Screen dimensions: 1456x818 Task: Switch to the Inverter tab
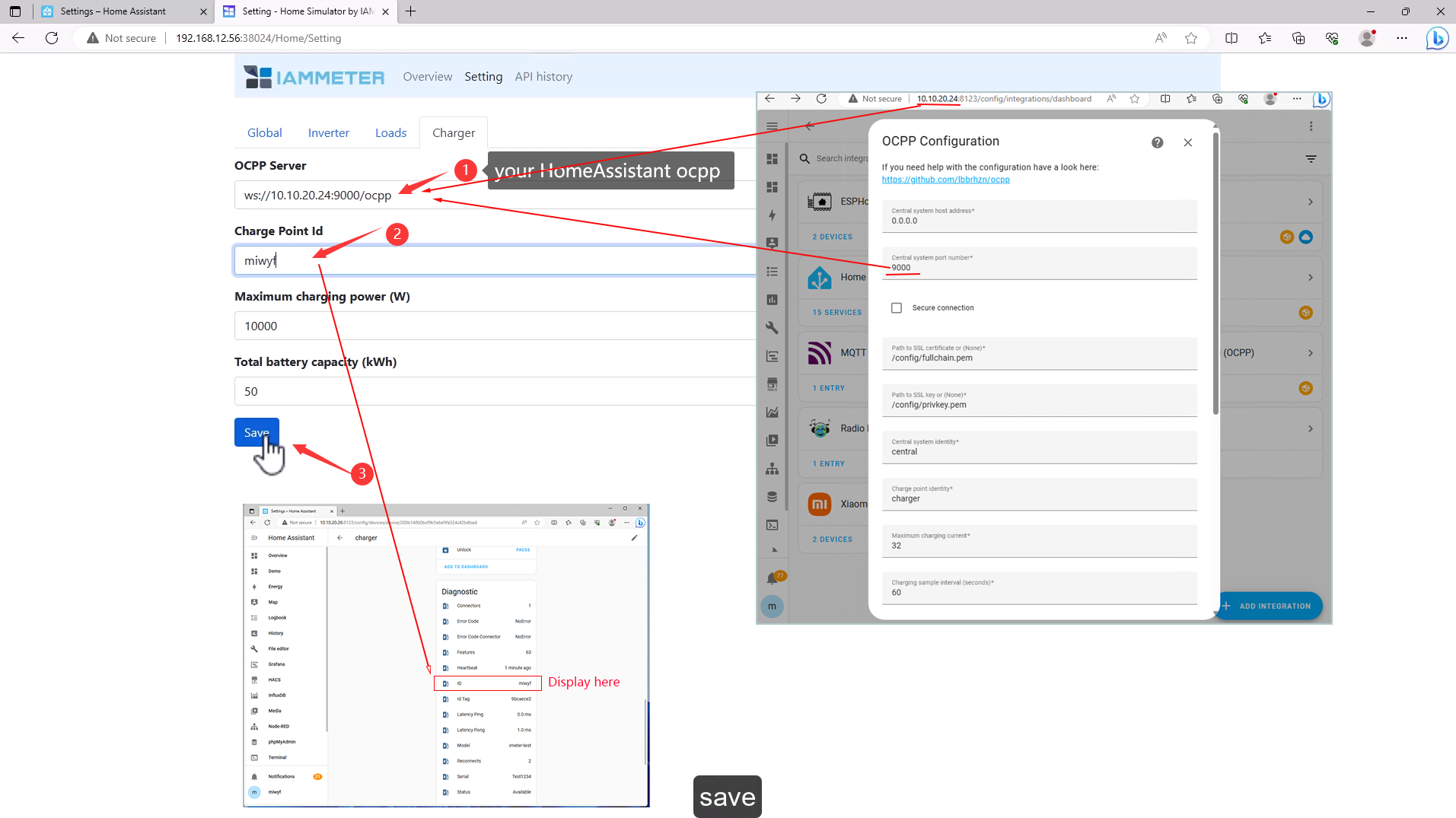[328, 132]
